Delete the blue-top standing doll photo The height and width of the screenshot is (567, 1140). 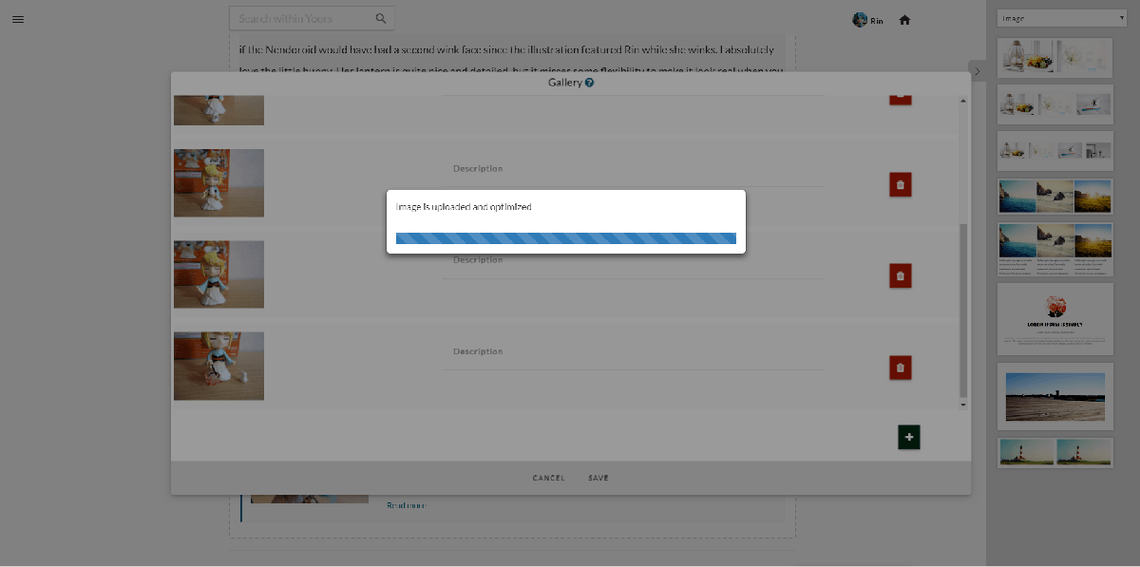(x=900, y=276)
